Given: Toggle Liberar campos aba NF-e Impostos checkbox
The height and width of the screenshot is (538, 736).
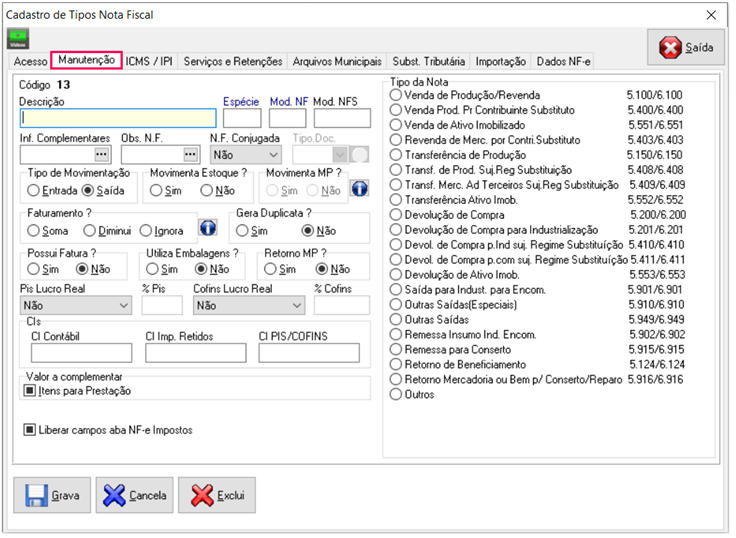Looking at the screenshot, I should (x=30, y=430).
